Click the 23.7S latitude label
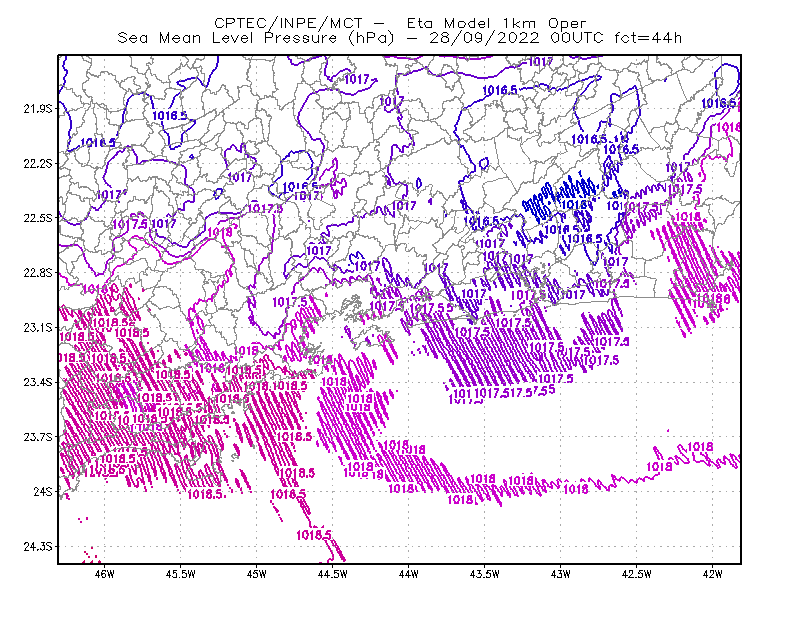Image resolution: width=800 pixels, height=618 pixels. (x=38, y=437)
